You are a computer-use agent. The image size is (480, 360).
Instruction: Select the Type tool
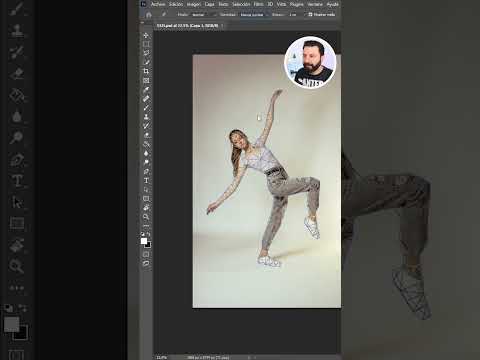[146, 180]
